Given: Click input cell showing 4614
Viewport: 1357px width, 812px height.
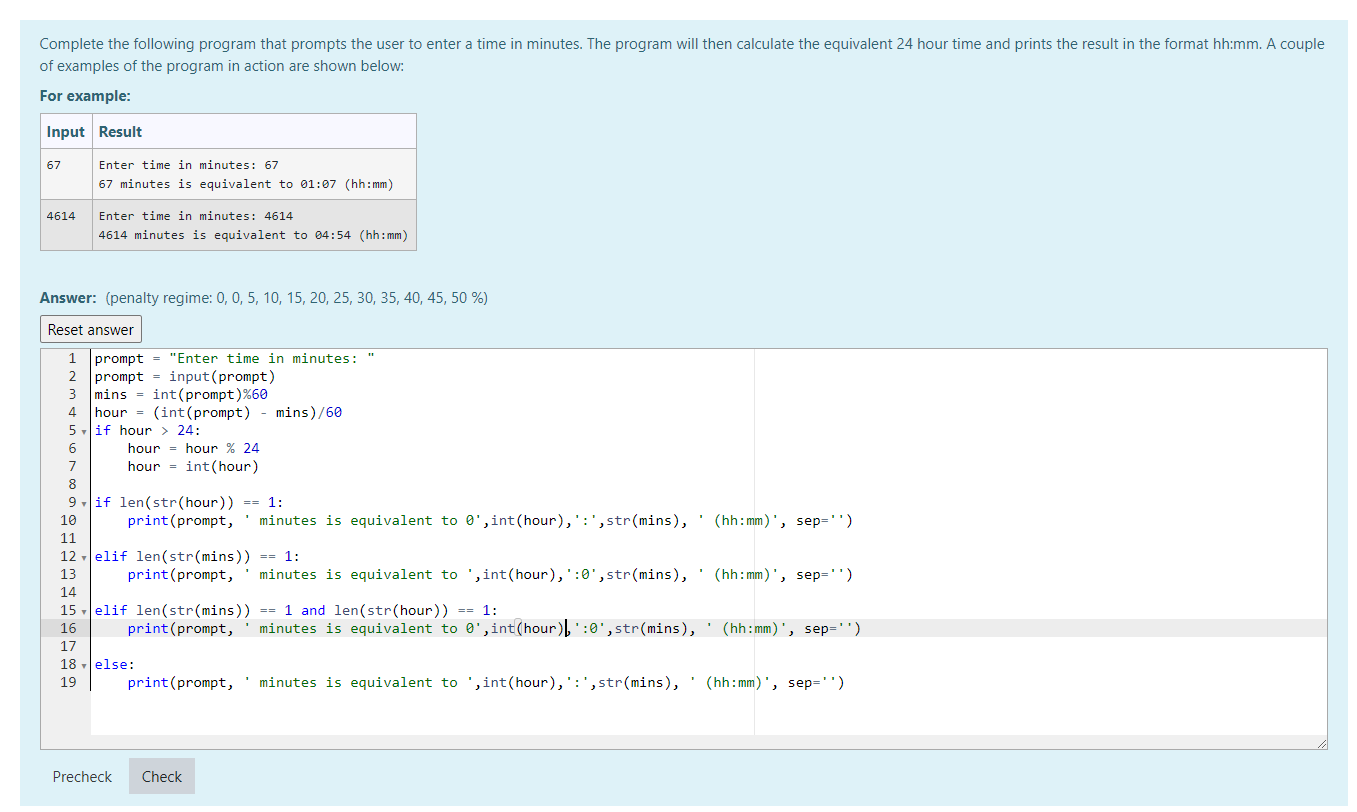Looking at the screenshot, I should click(x=66, y=225).
